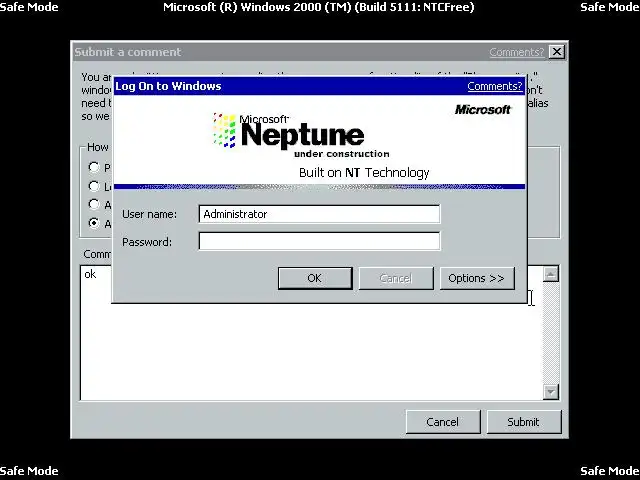Click Cancel in Submit a comment window
The image size is (640, 480).
(x=443, y=422)
